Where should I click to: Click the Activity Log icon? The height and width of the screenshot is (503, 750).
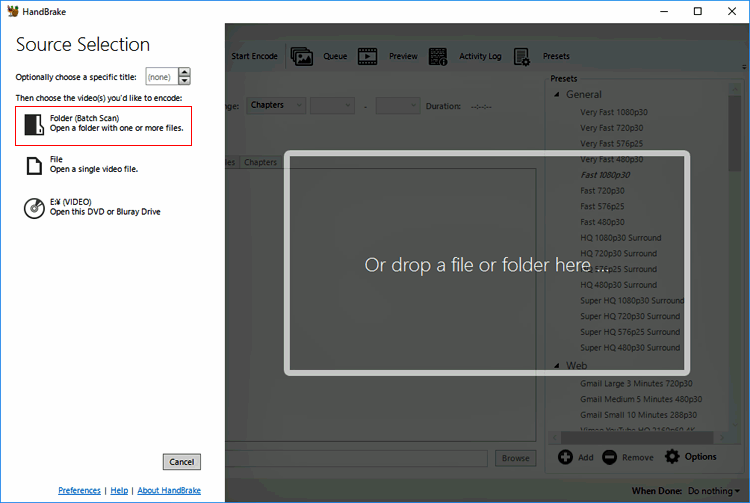point(438,56)
